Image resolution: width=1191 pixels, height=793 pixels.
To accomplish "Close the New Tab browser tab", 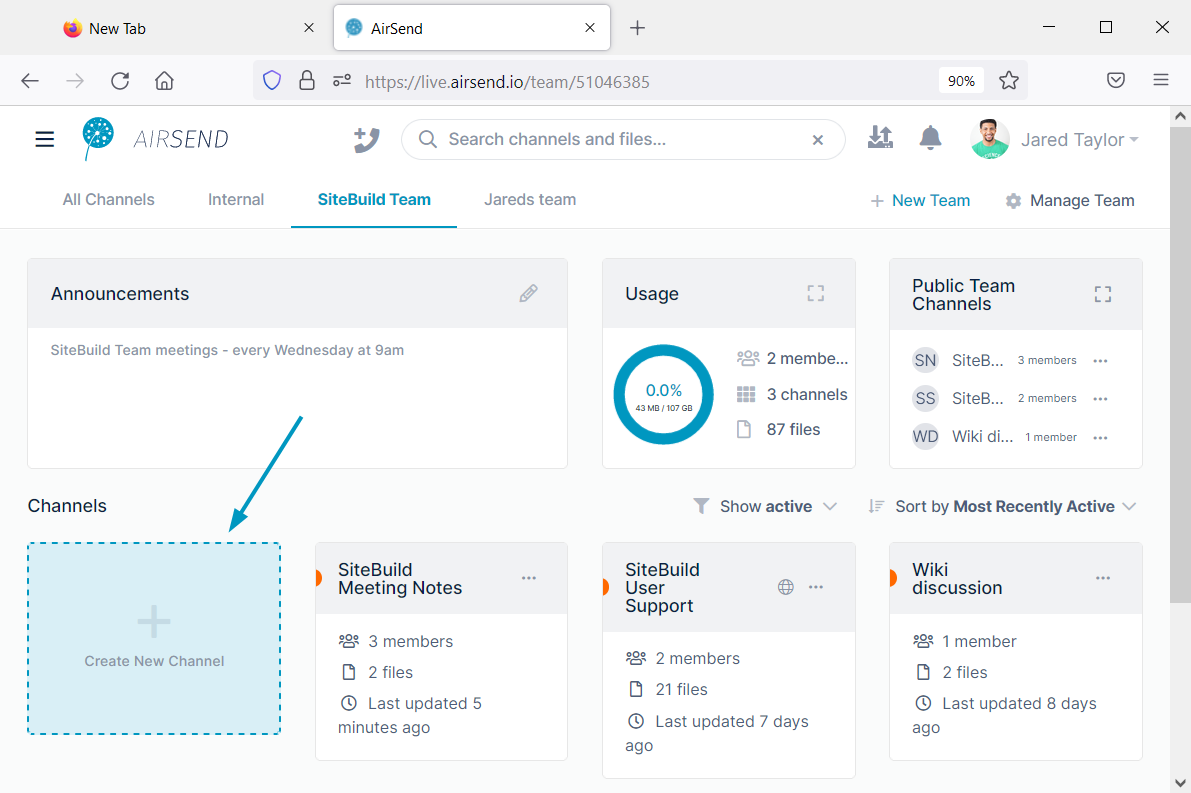I will tap(309, 28).
